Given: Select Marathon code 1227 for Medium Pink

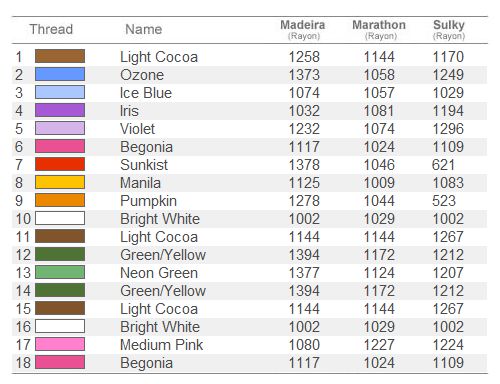Looking at the screenshot, I should click(379, 345).
